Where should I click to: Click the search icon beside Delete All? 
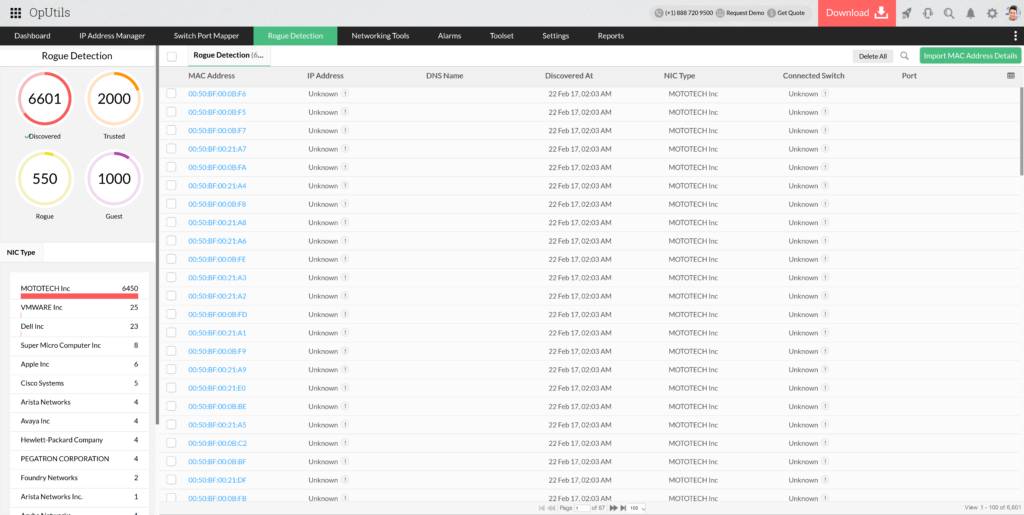[x=905, y=57]
